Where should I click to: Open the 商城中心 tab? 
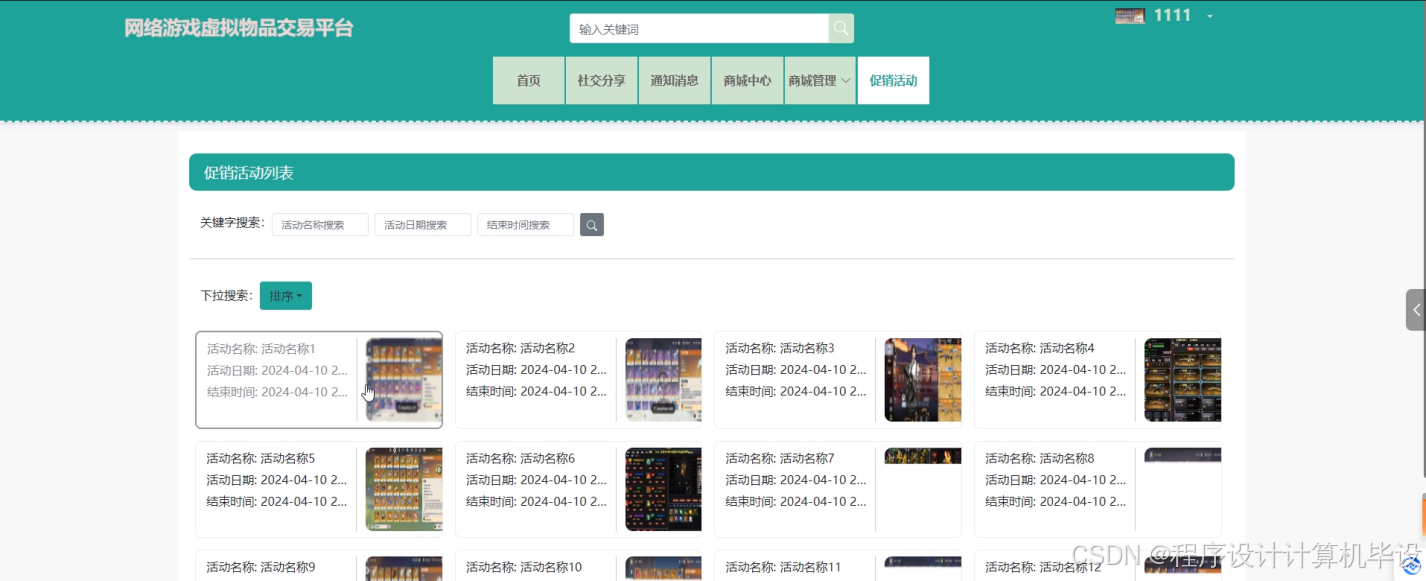pyautogui.click(x=748, y=80)
